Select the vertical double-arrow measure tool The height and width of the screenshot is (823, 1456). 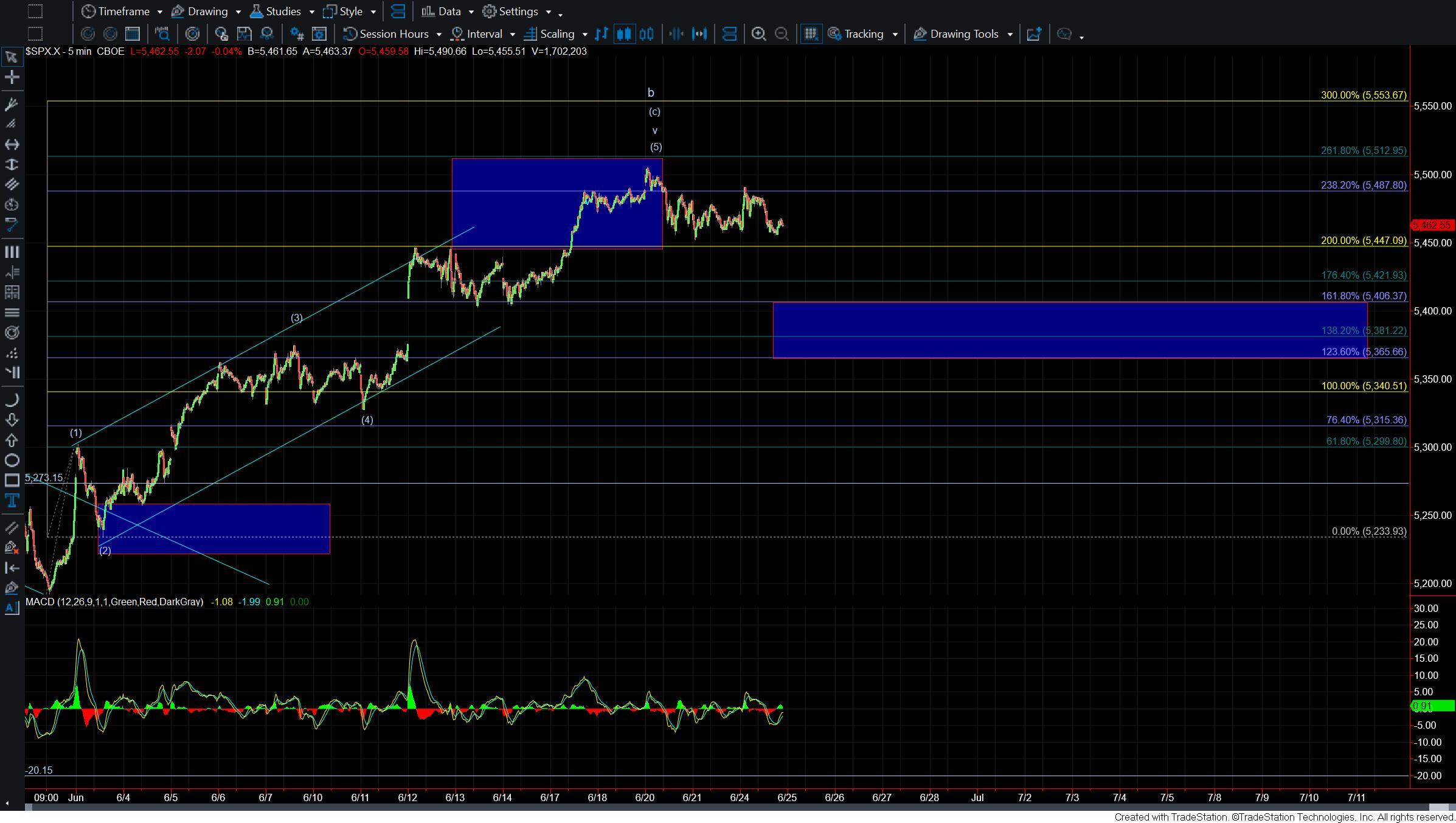tap(11, 164)
